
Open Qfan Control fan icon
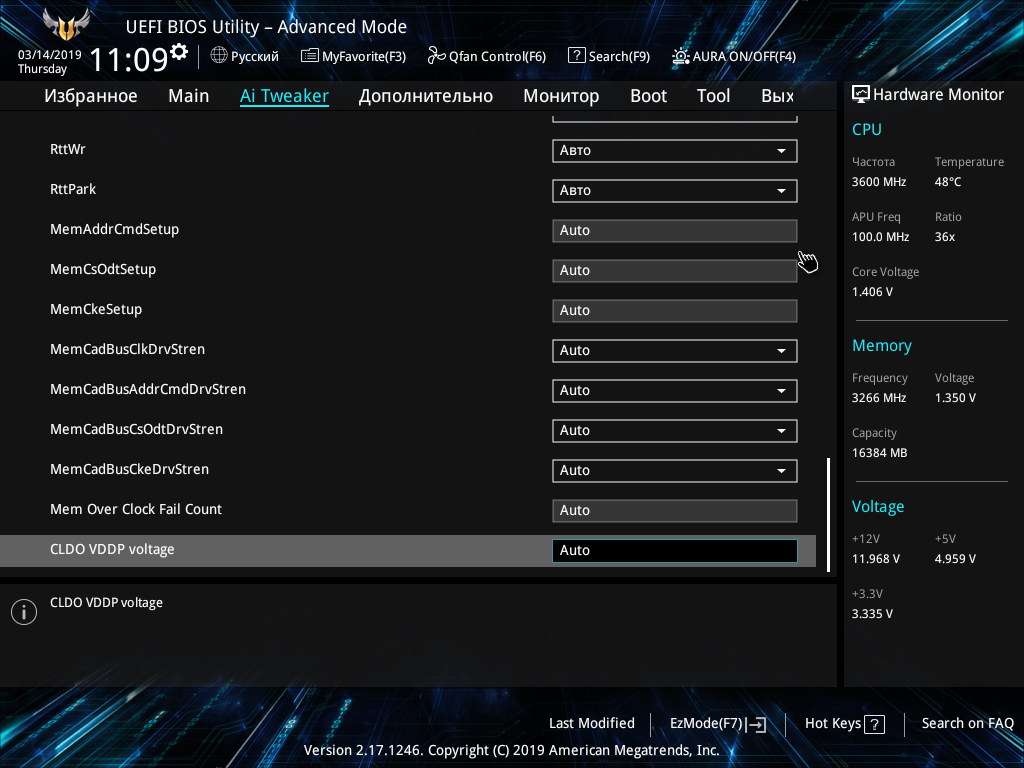point(436,56)
